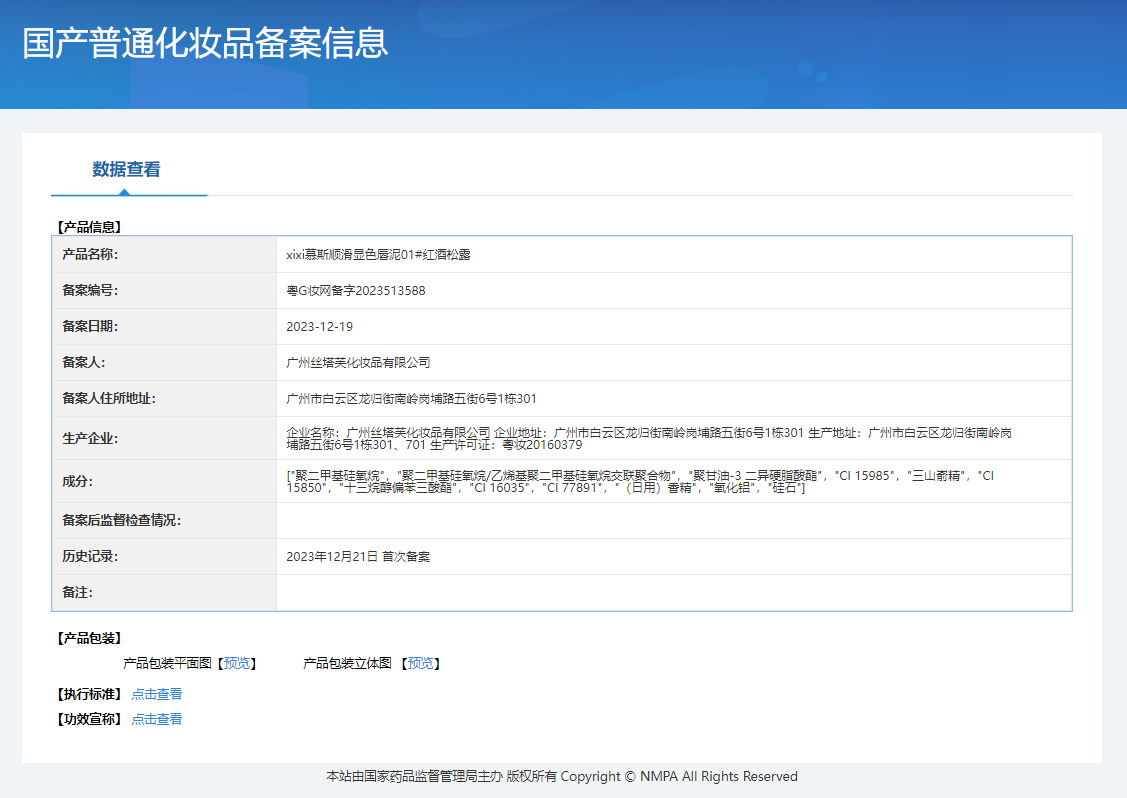The image size is (1127, 798).
Task: Open 功效宣称 点击查看 link
Action: click(157, 719)
